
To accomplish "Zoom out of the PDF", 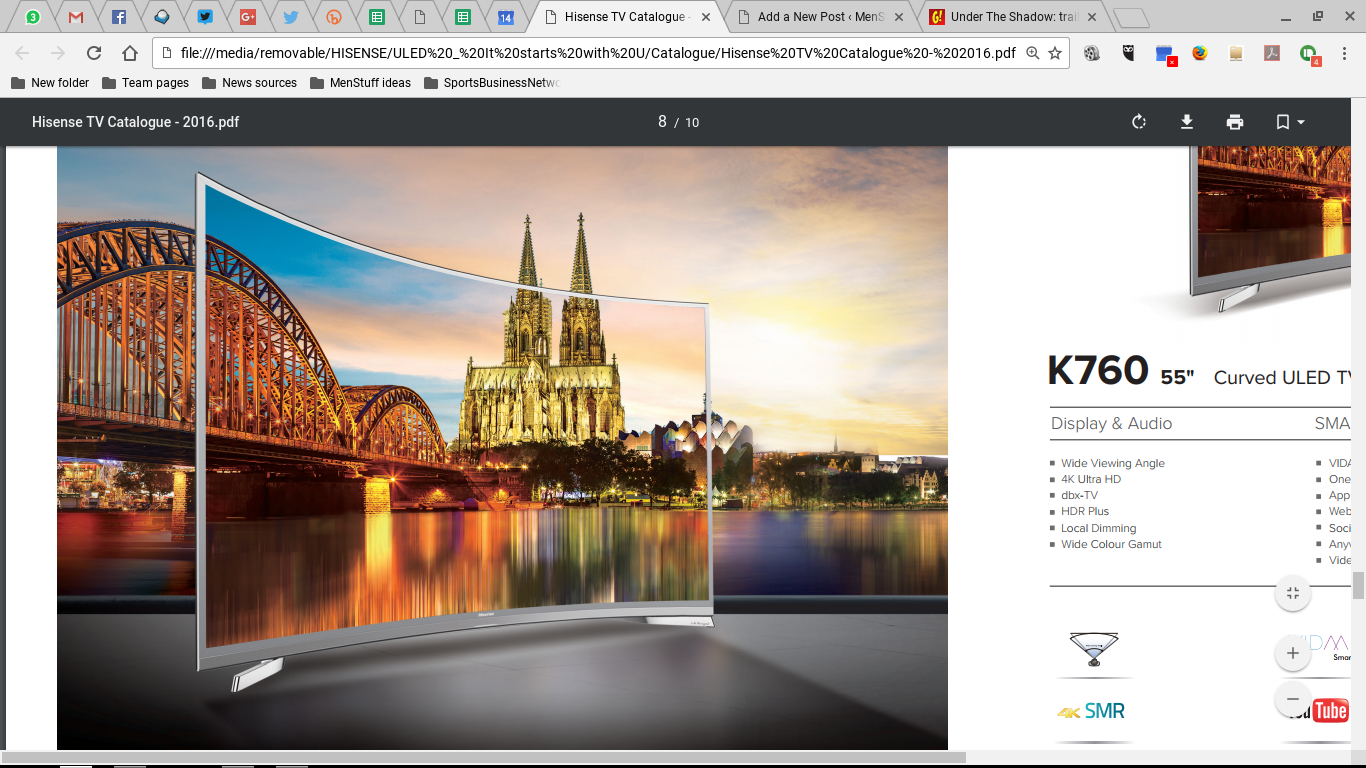I will 1292,699.
